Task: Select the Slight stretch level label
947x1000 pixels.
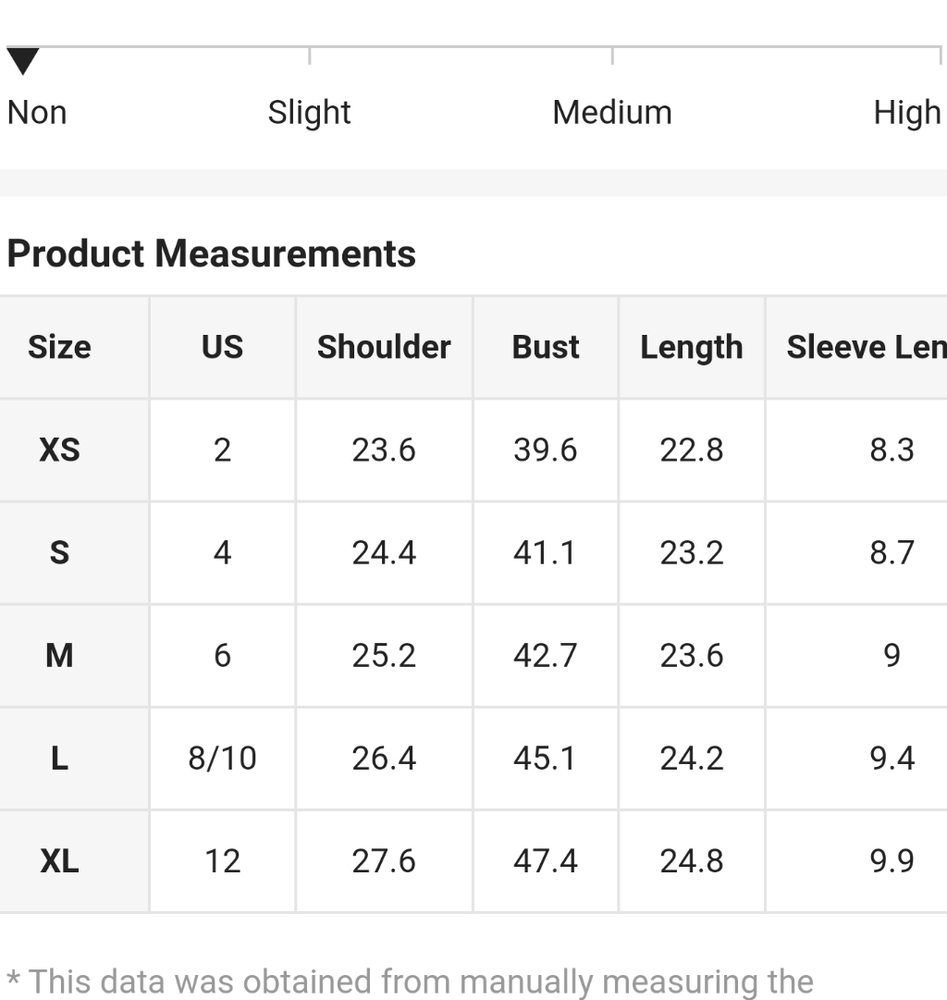Action: [309, 114]
